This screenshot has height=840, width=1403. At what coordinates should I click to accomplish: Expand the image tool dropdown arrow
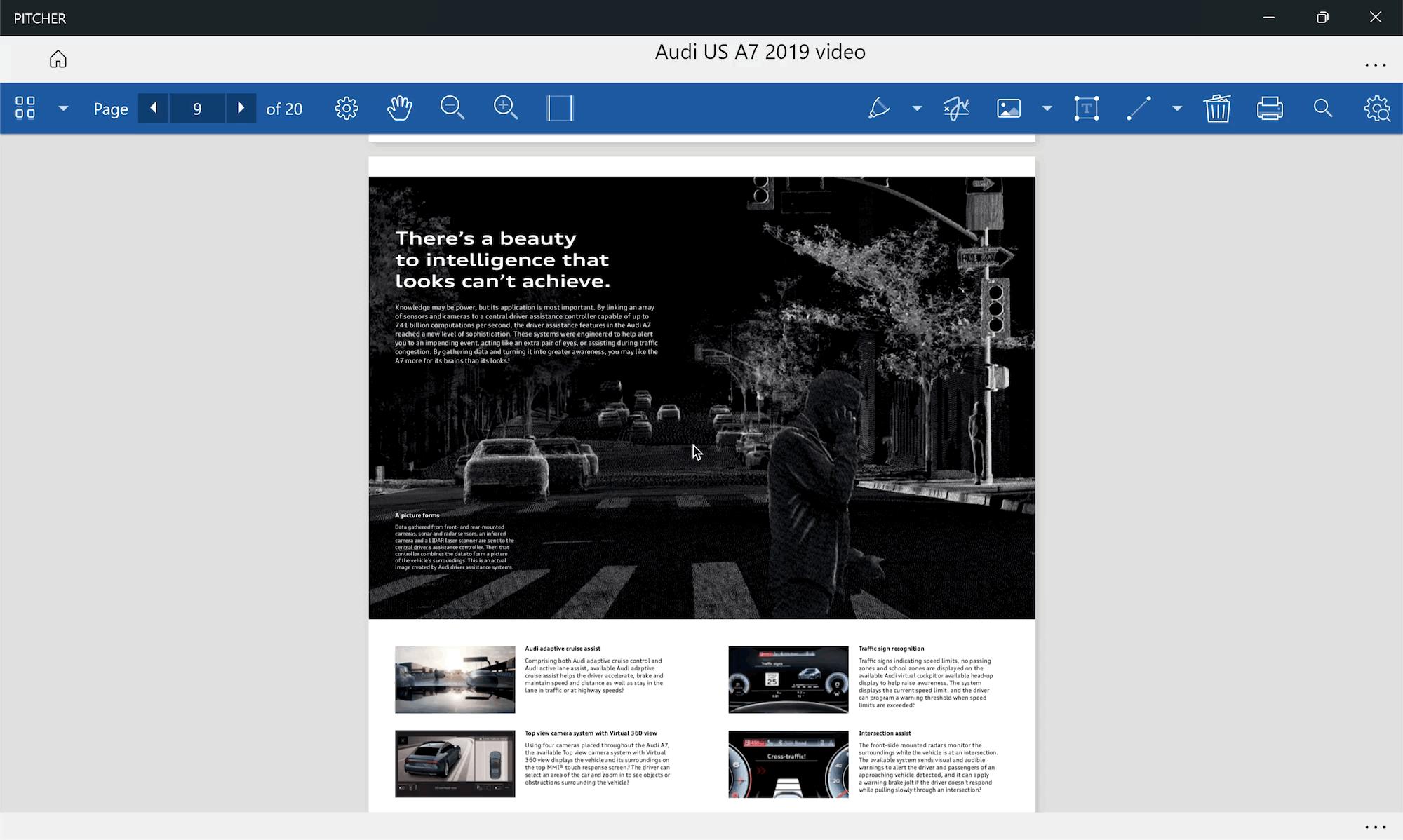tap(1047, 108)
